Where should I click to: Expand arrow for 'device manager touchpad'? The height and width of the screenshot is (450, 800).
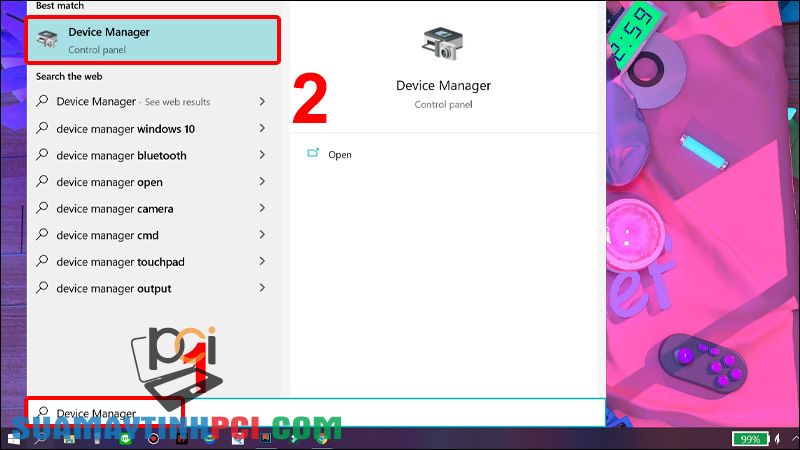[x=262, y=261]
